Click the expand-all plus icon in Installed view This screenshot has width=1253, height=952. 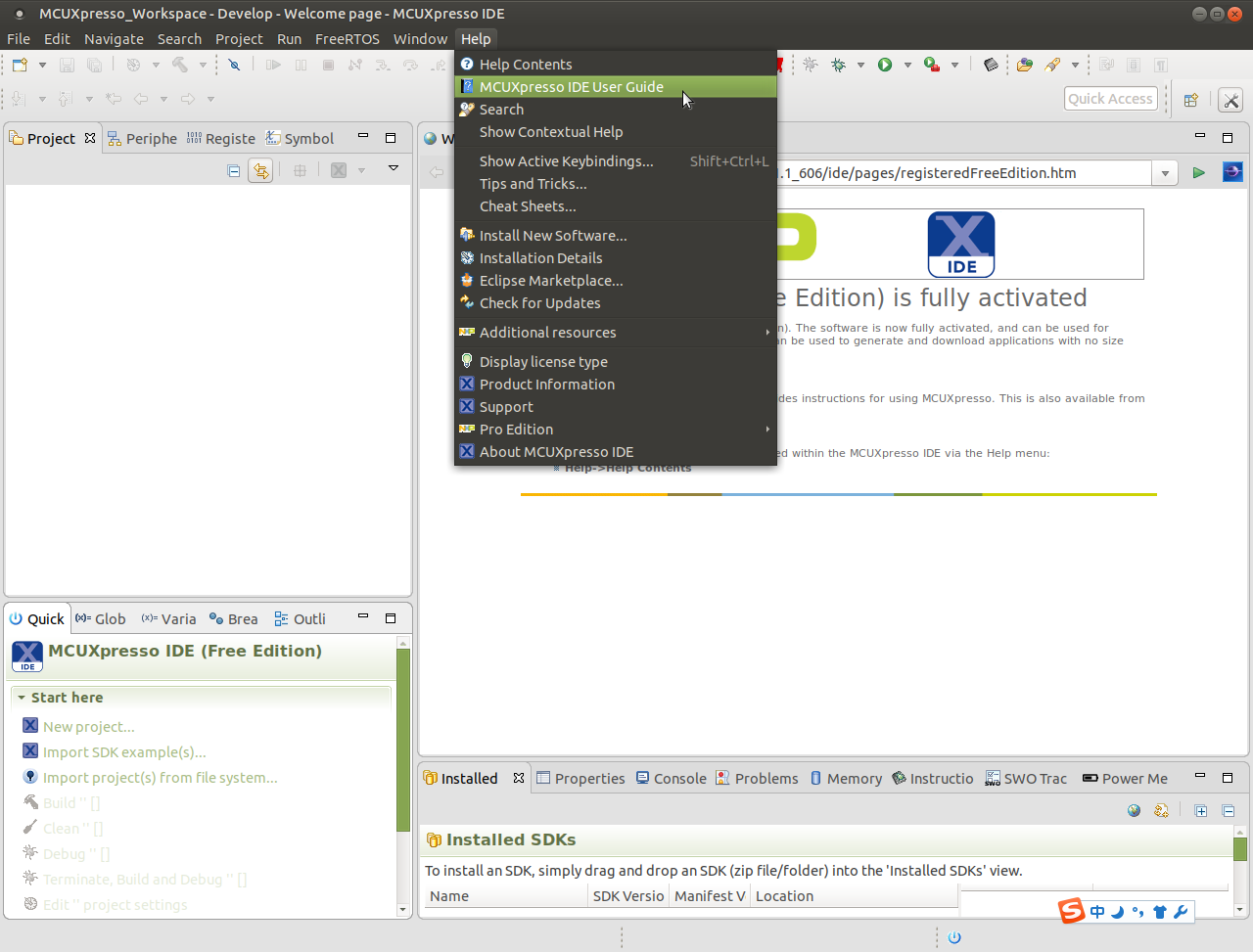[x=1201, y=810]
